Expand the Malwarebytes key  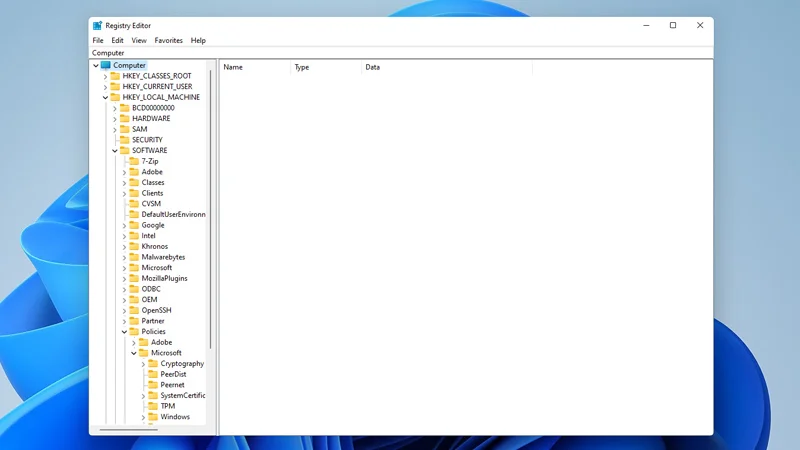(x=124, y=257)
